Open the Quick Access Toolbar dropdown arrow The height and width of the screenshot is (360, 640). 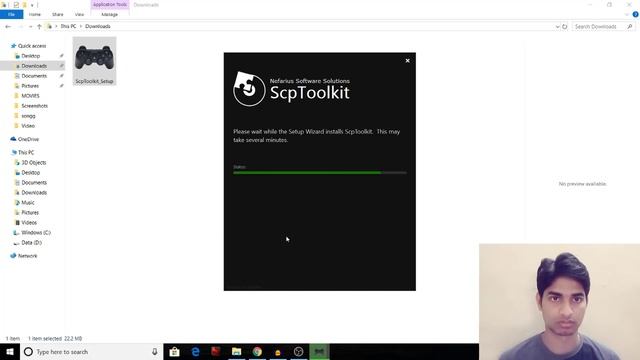32,5
